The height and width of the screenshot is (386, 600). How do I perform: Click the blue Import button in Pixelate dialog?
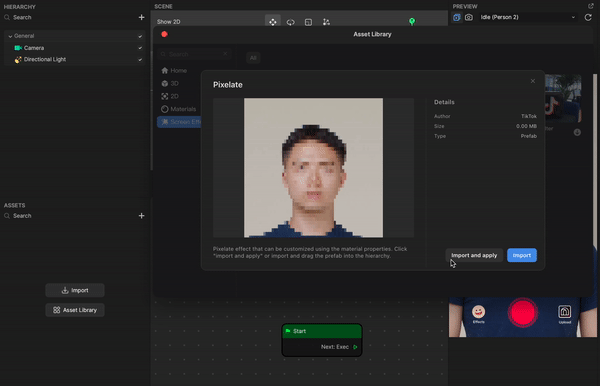coord(522,255)
